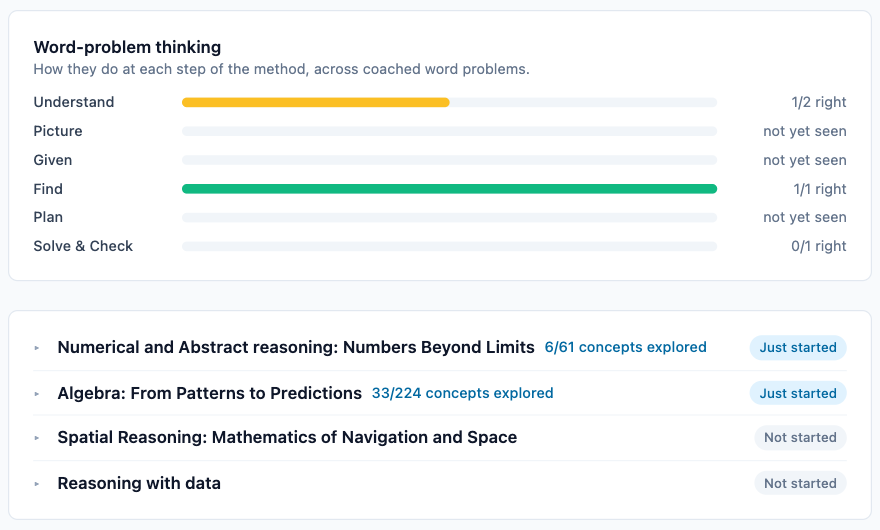Viewport: 880px width, 530px height.
Task: Click the yellow Understand progress bar
Action: click(315, 102)
